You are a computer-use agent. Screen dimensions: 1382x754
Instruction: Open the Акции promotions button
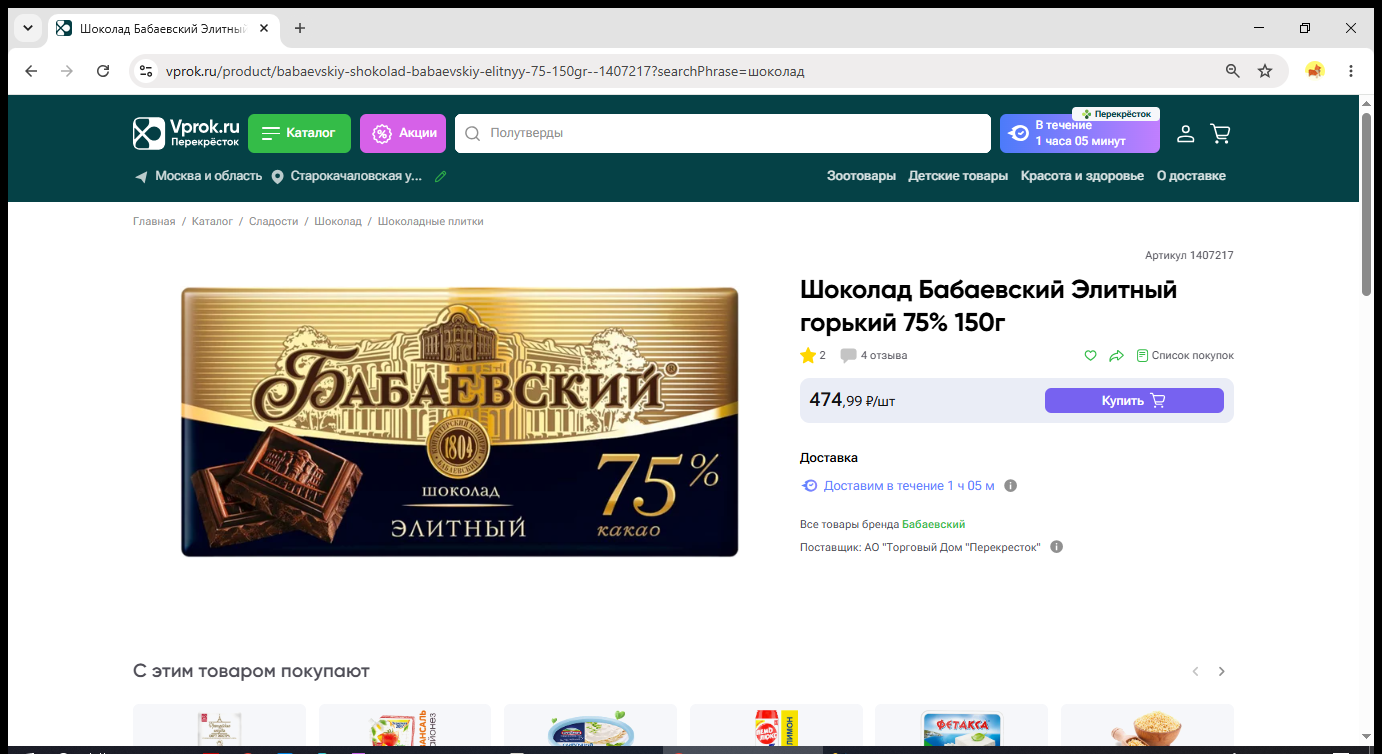(x=403, y=133)
